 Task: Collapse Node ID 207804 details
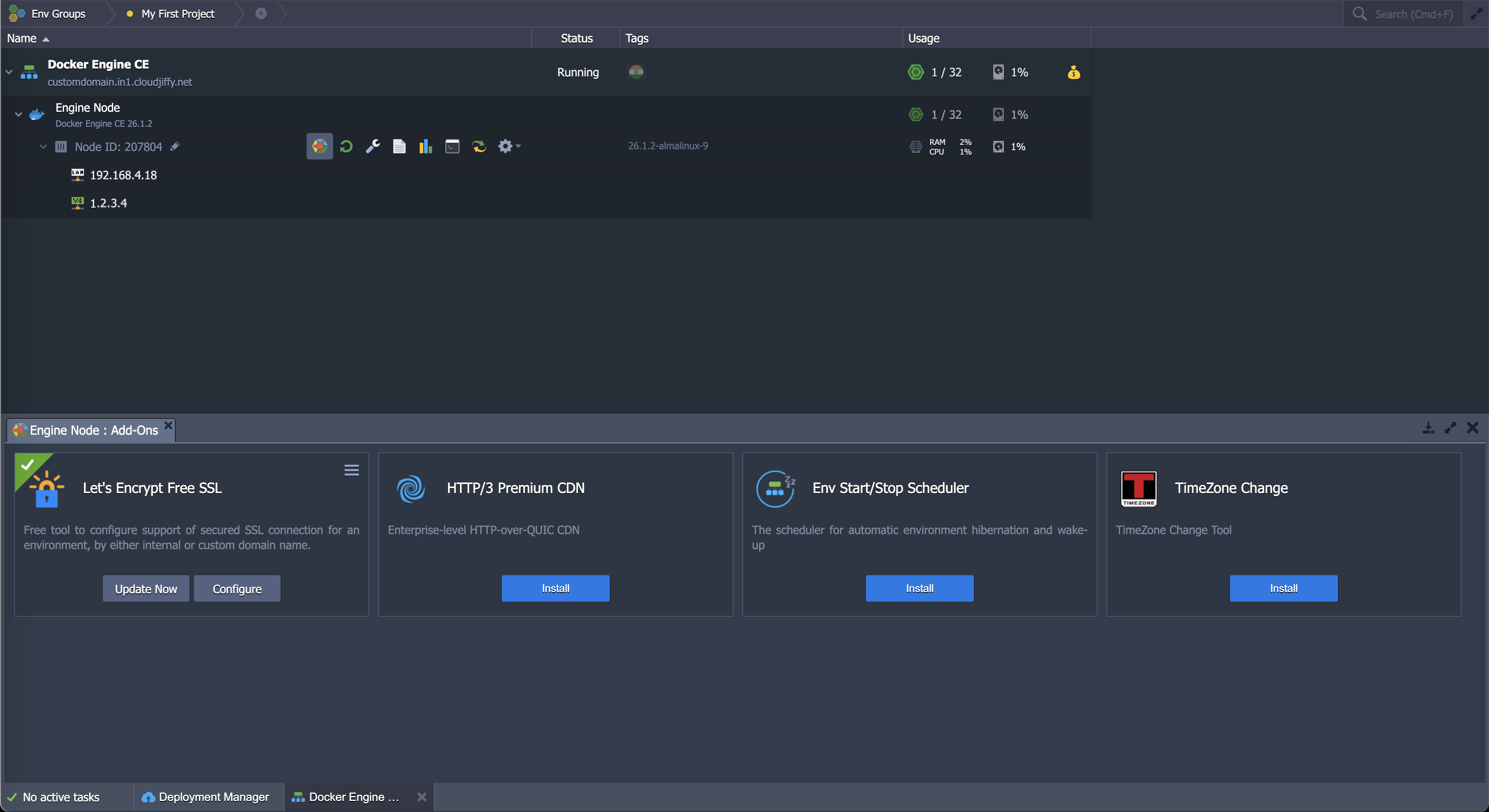click(43, 147)
